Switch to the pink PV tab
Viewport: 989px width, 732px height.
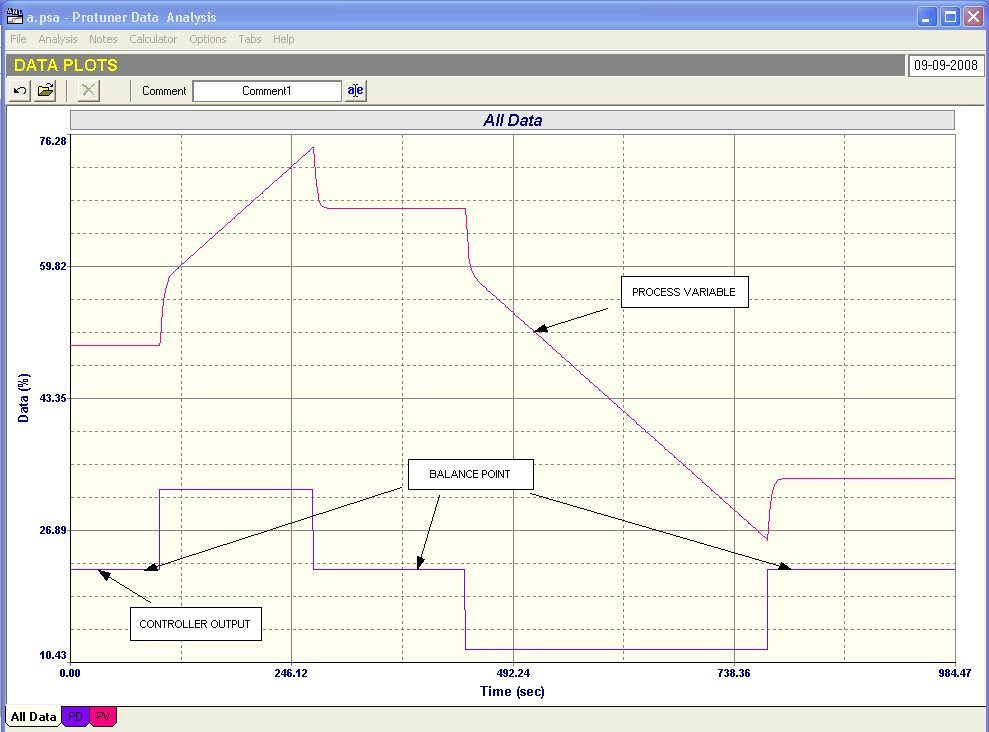tap(103, 717)
